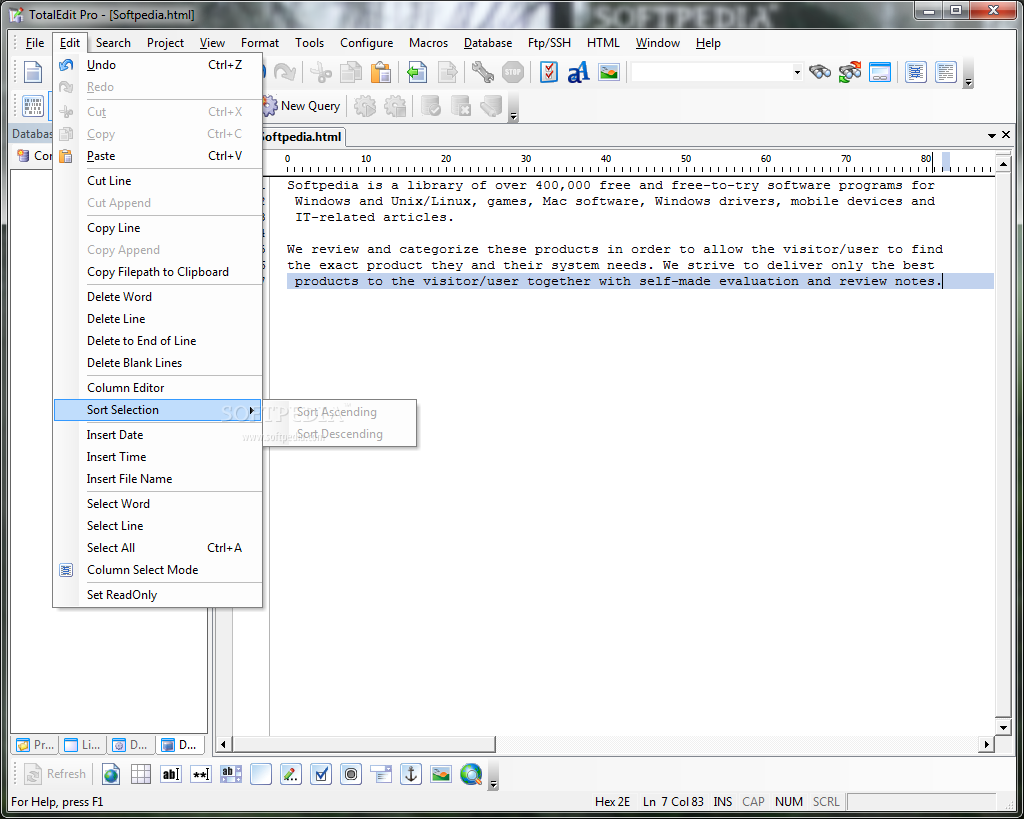The image size is (1024, 819).
Task: Click the checkbox form element icon
Action: click(321, 774)
